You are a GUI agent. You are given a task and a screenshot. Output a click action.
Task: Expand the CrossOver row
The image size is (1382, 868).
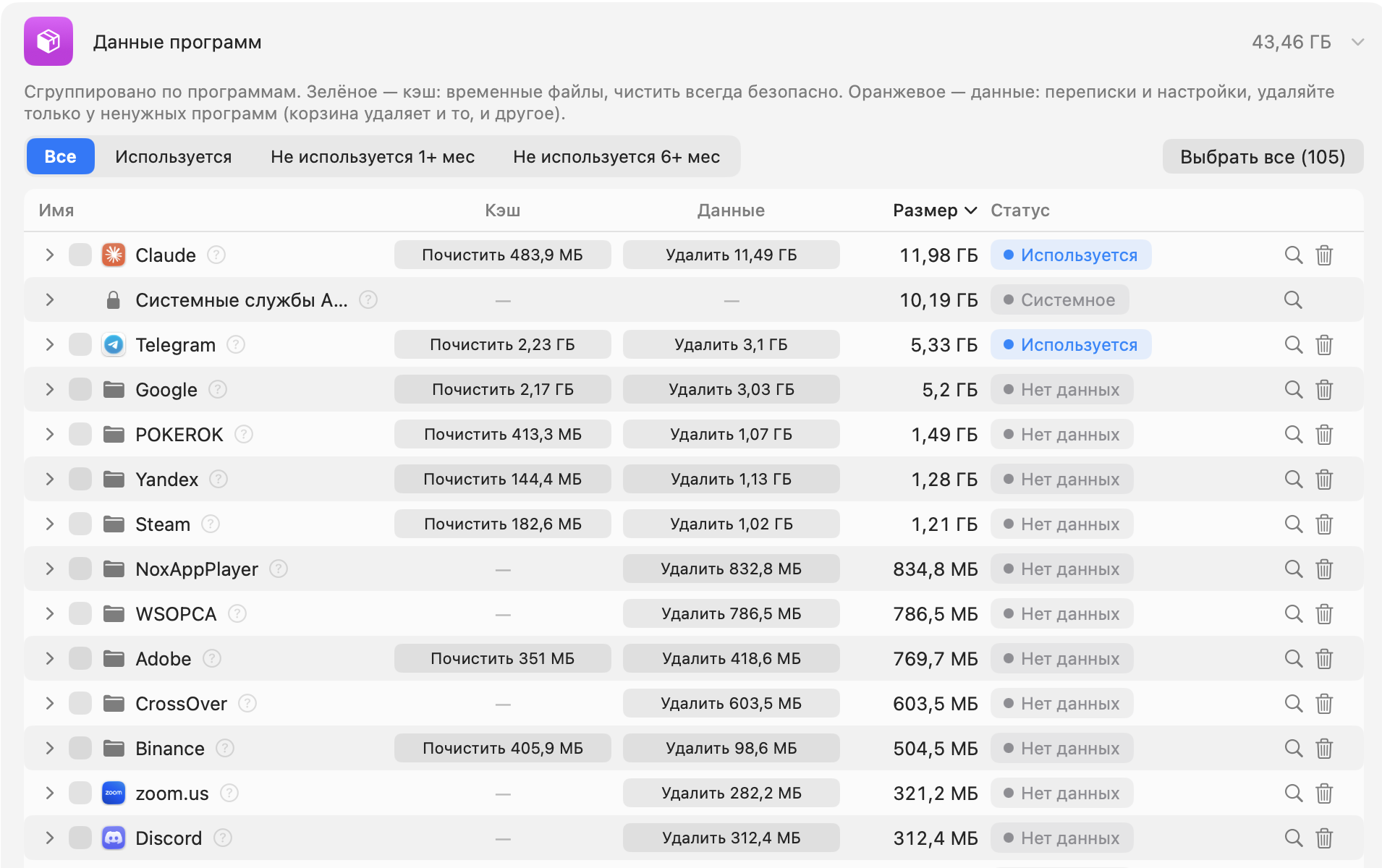[49, 704]
